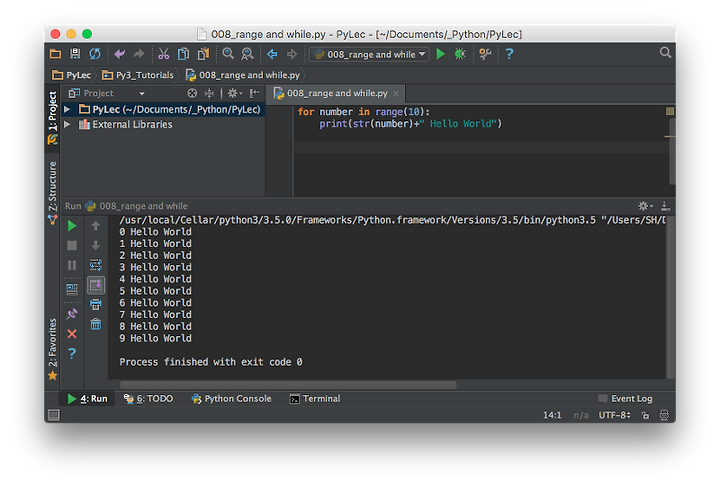Screen dimensions: 720x486
Task: Open the Python Console tab
Action: click(231, 399)
